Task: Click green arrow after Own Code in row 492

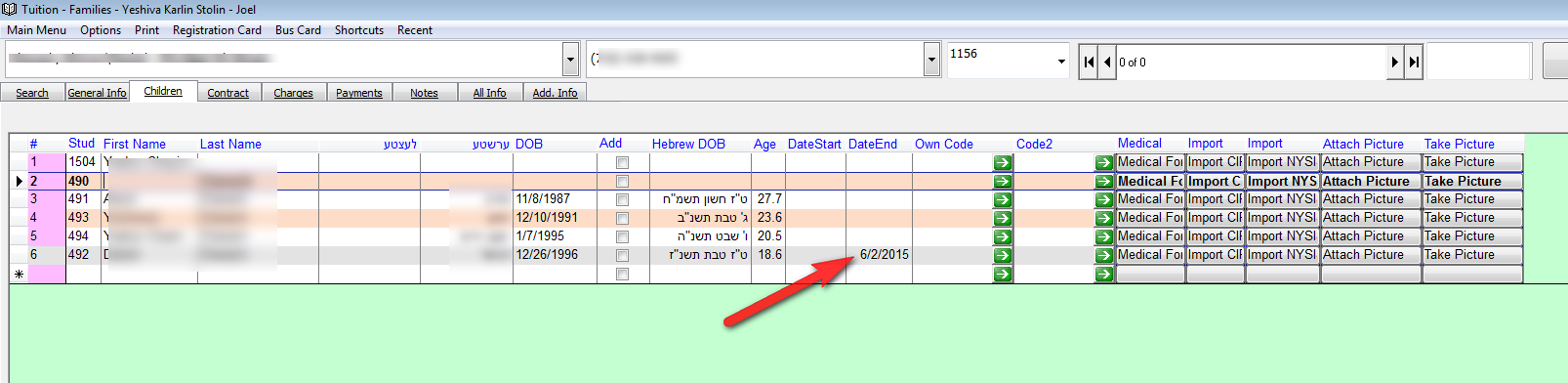Action: [1003, 255]
